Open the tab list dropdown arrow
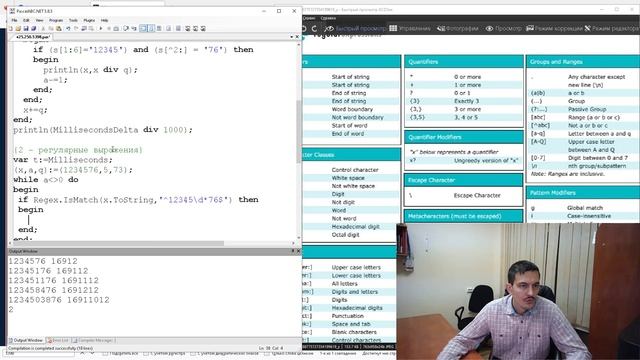Screen dimensions: 640x360 (291, 37)
